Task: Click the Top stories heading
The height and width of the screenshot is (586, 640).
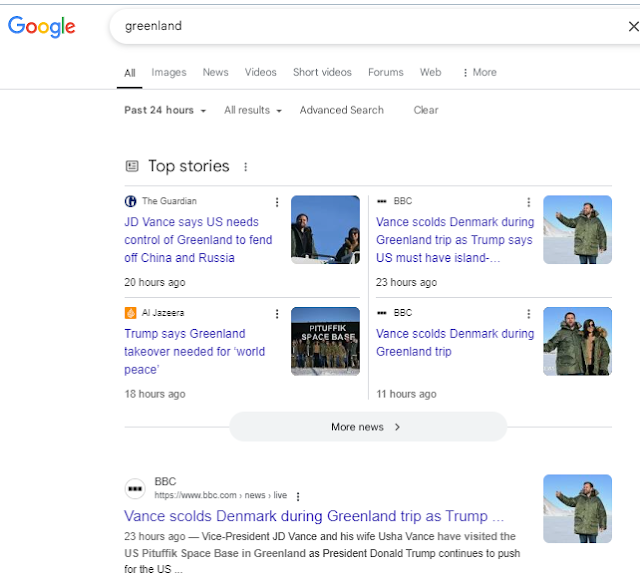Action: tap(189, 166)
